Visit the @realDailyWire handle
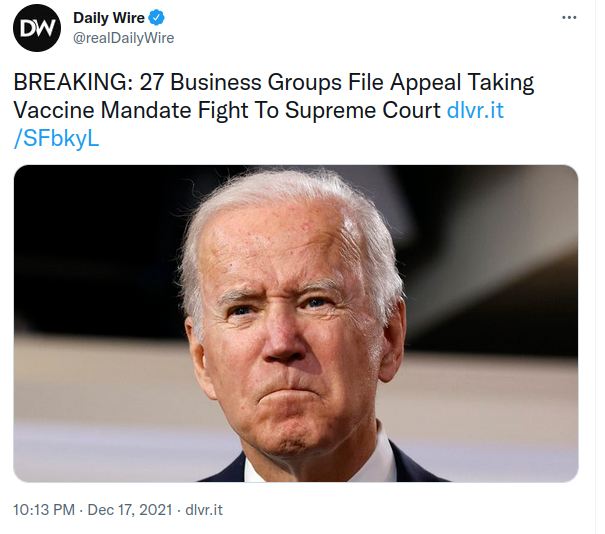Viewport: 605px width, 534px height. point(123,38)
